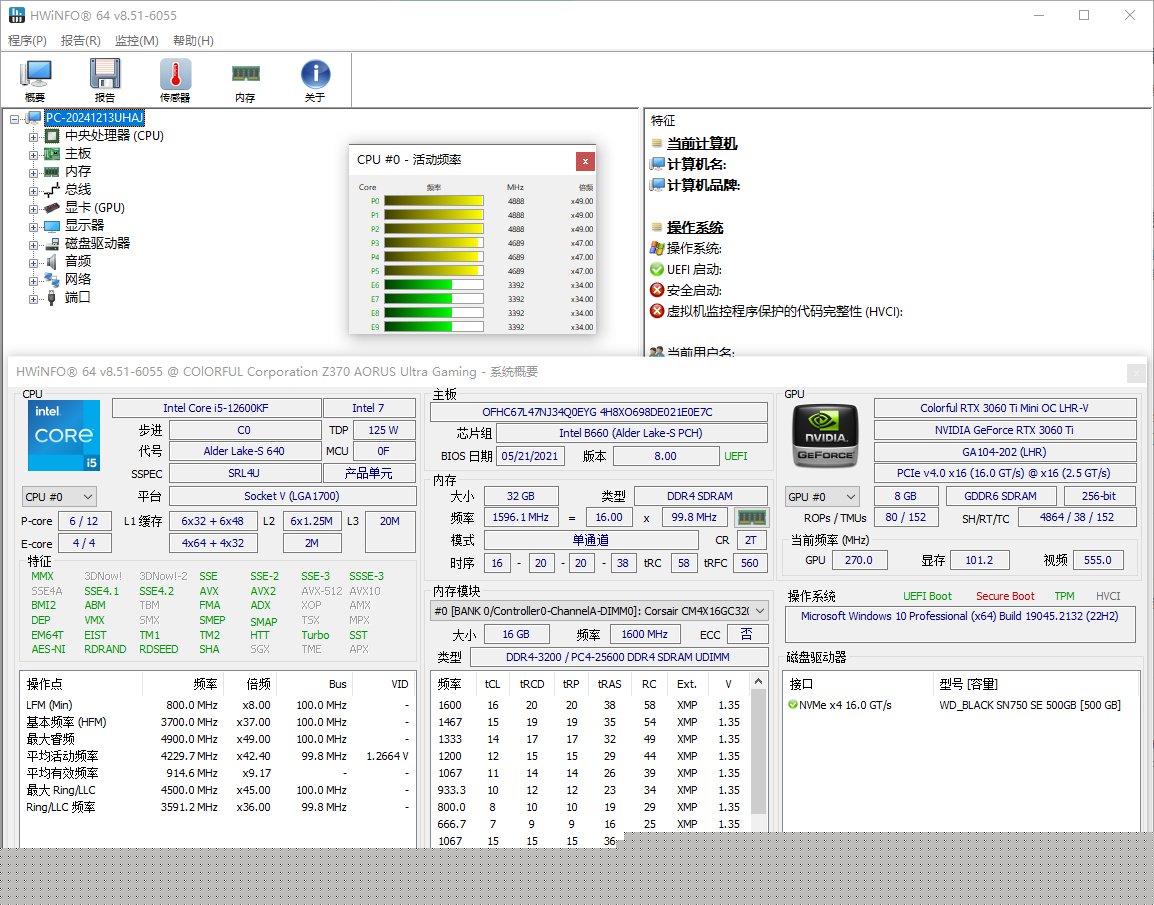Click the users icon beside 当前用户名
Viewport: 1154px width, 905px height.
tap(657, 352)
